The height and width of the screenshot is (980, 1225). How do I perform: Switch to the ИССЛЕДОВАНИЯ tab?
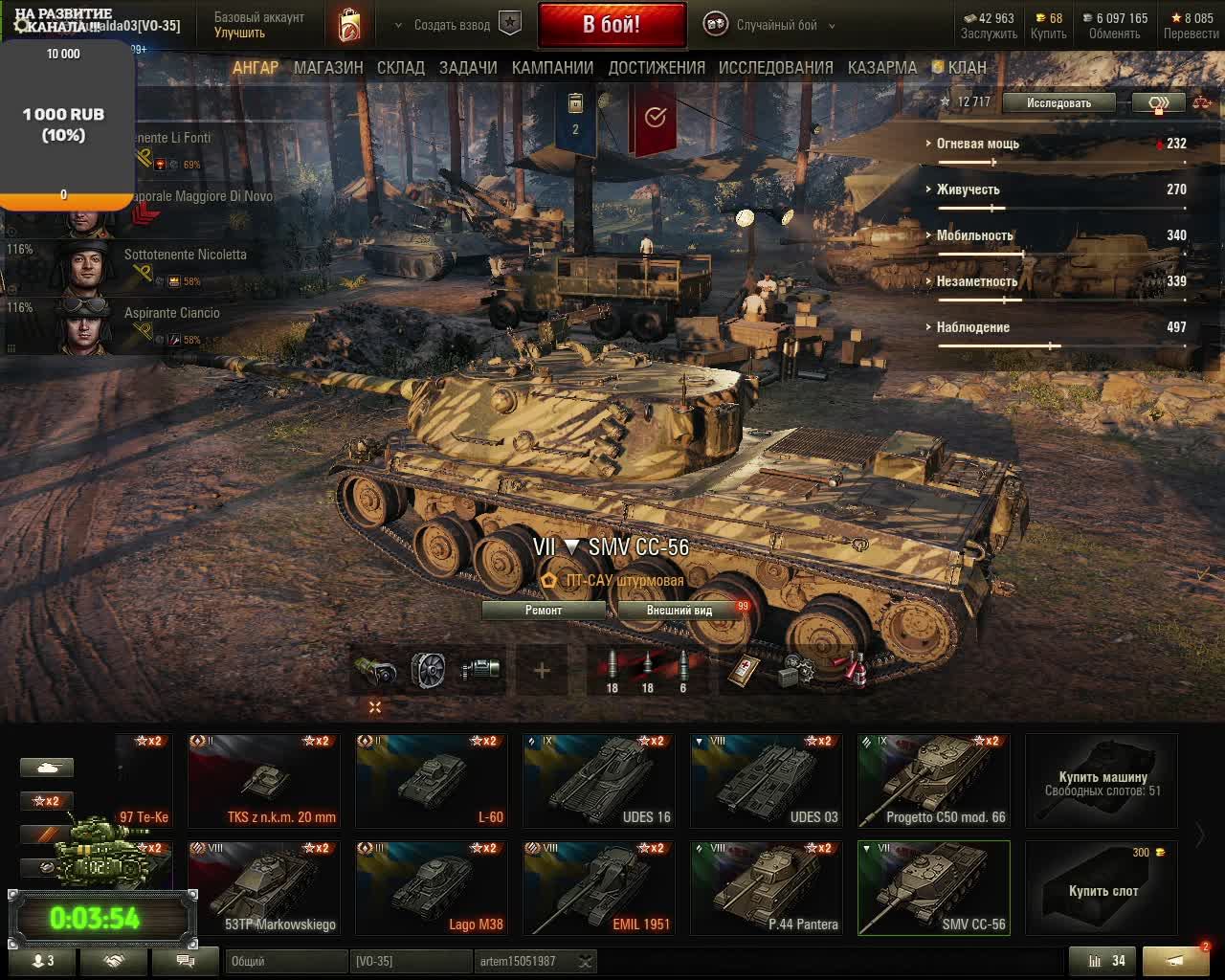coord(776,68)
